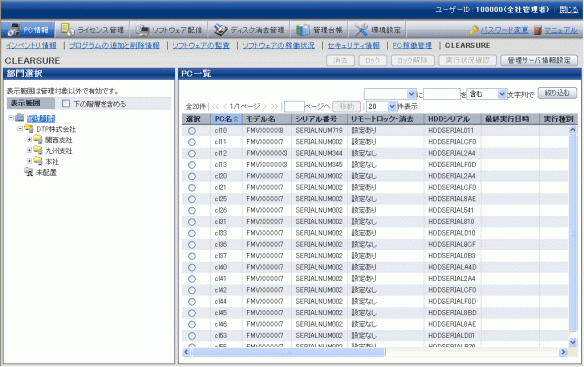Click the horizontal scrollbar in PC list
The image size is (584, 367).
coord(288,352)
